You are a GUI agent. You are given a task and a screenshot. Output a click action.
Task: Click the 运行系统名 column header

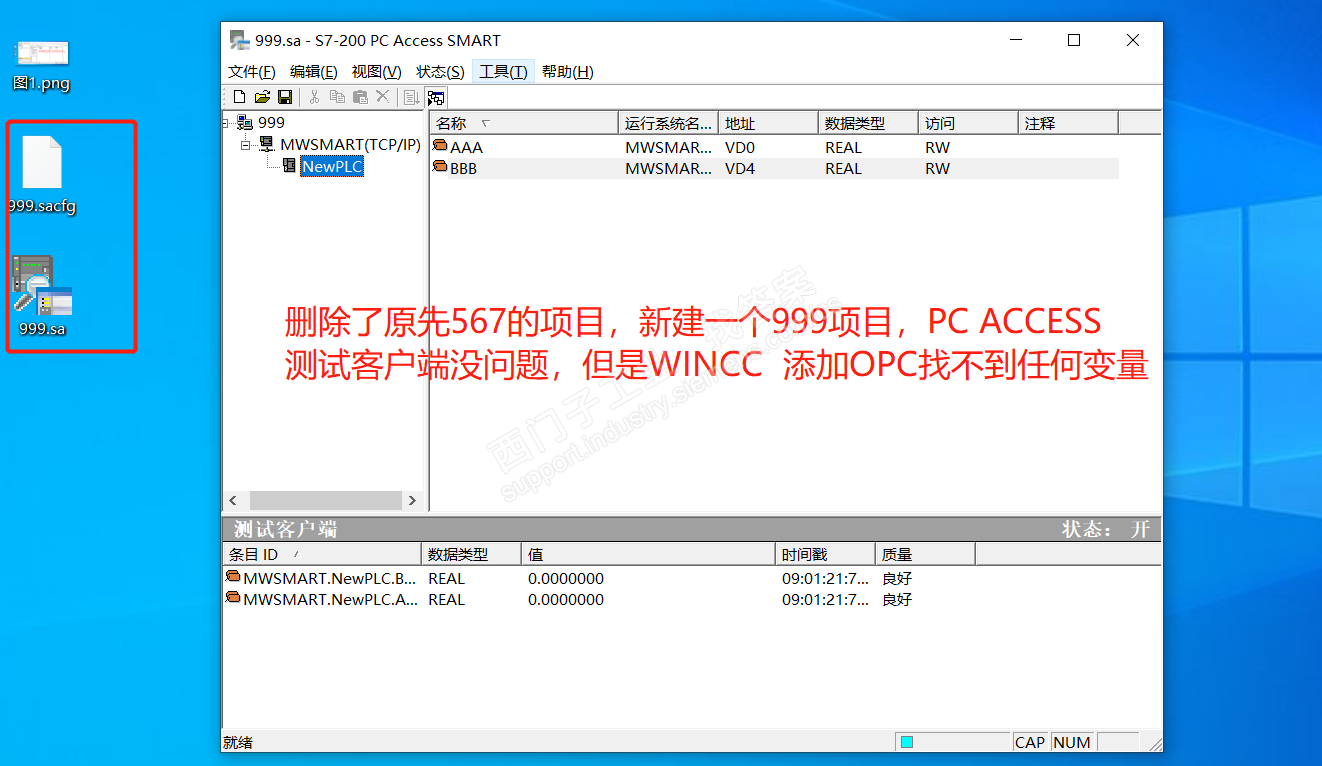[x=668, y=123]
